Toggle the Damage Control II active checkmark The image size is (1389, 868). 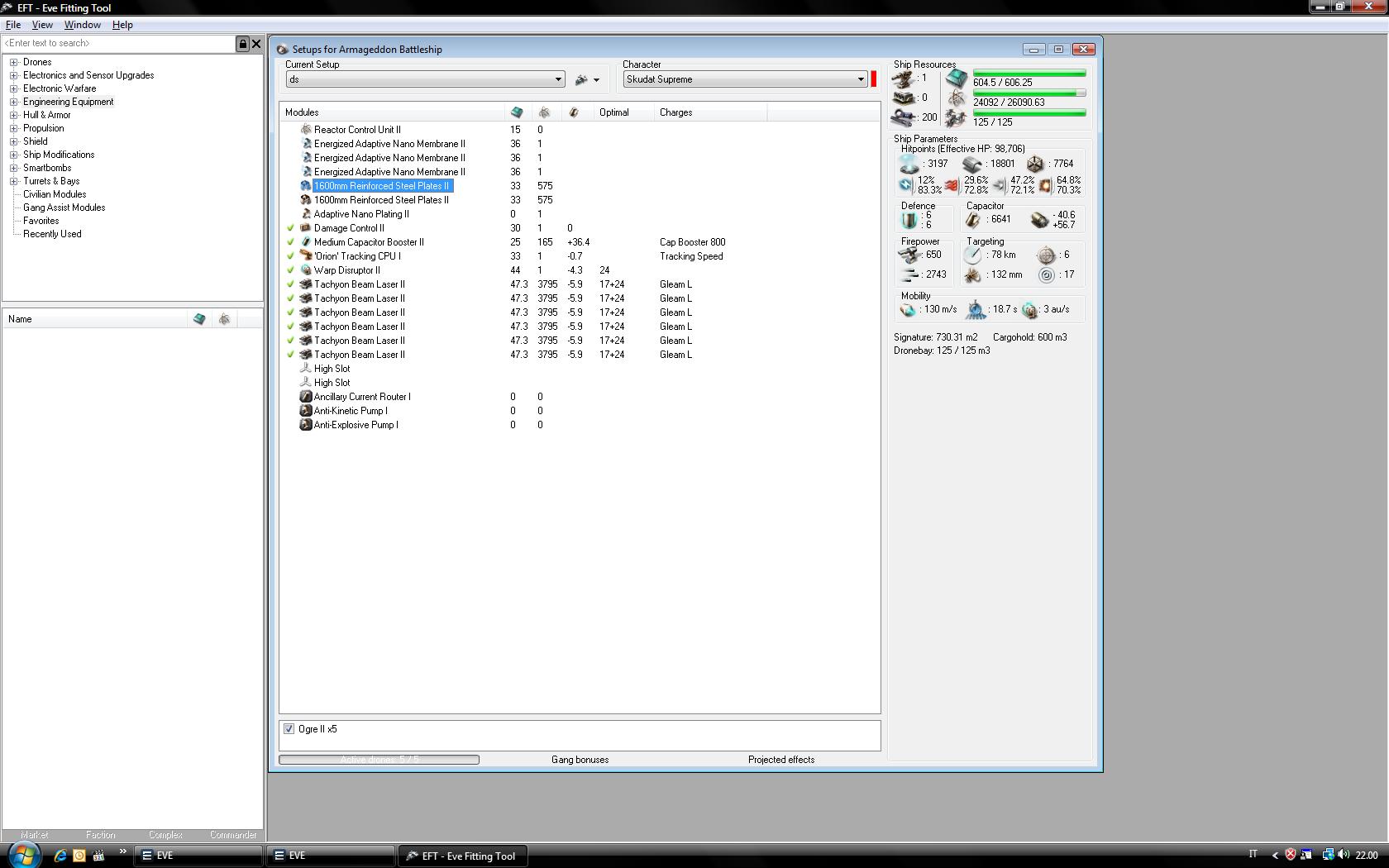(290, 228)
